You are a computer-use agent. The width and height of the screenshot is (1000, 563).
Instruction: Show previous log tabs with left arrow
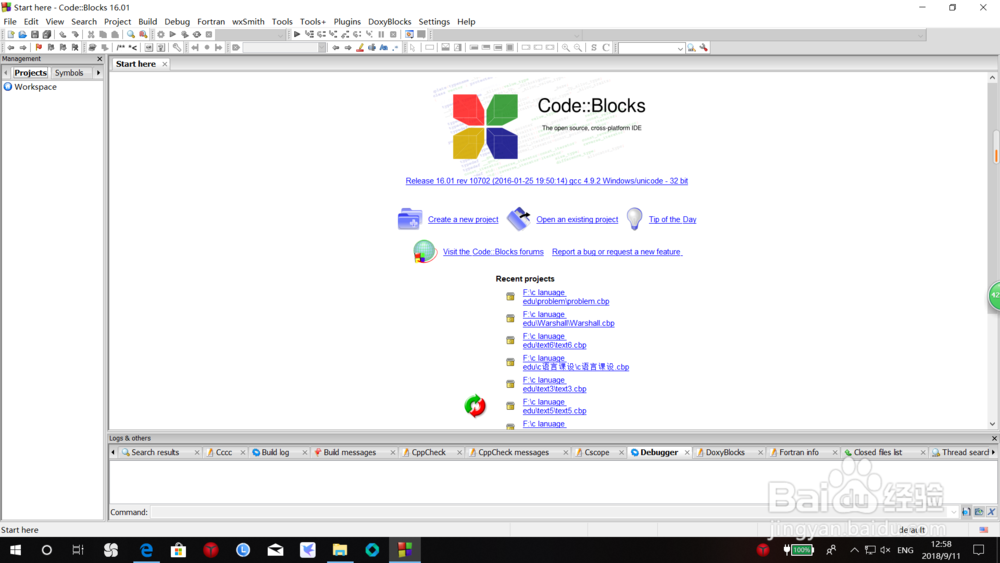[x=113, y=452]
